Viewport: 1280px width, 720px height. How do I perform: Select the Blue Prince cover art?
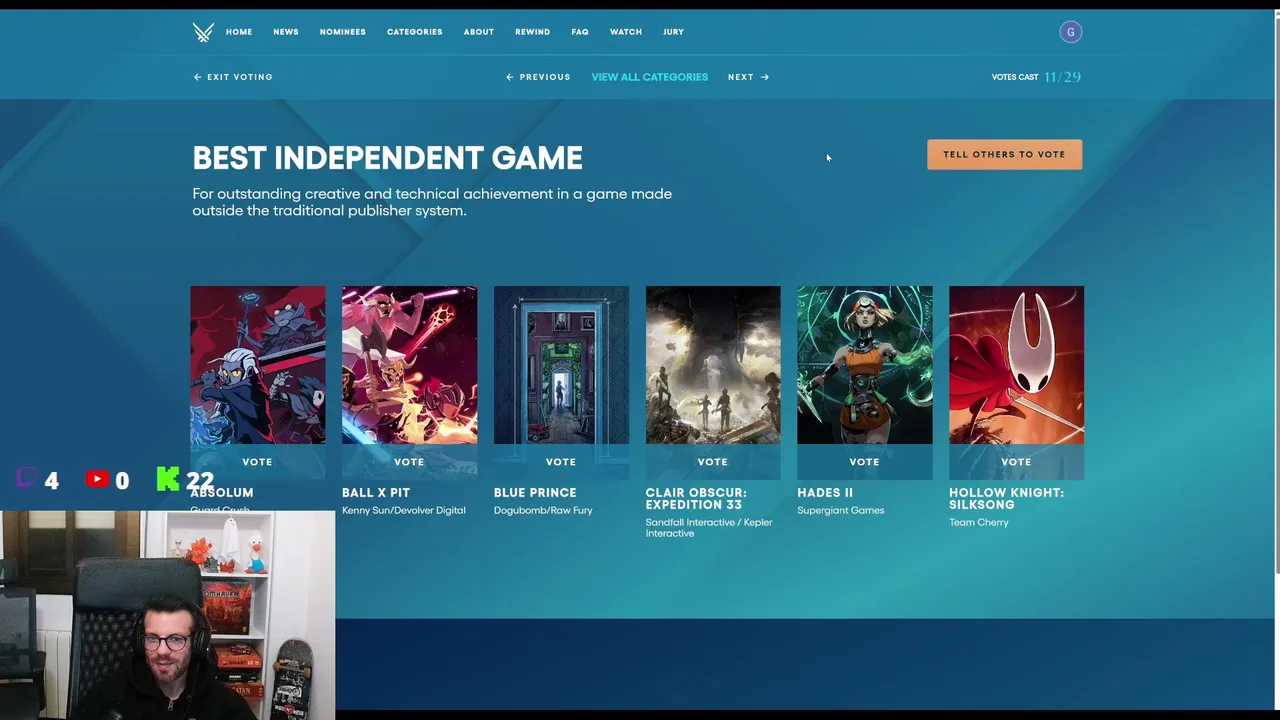tap(561, 365)
